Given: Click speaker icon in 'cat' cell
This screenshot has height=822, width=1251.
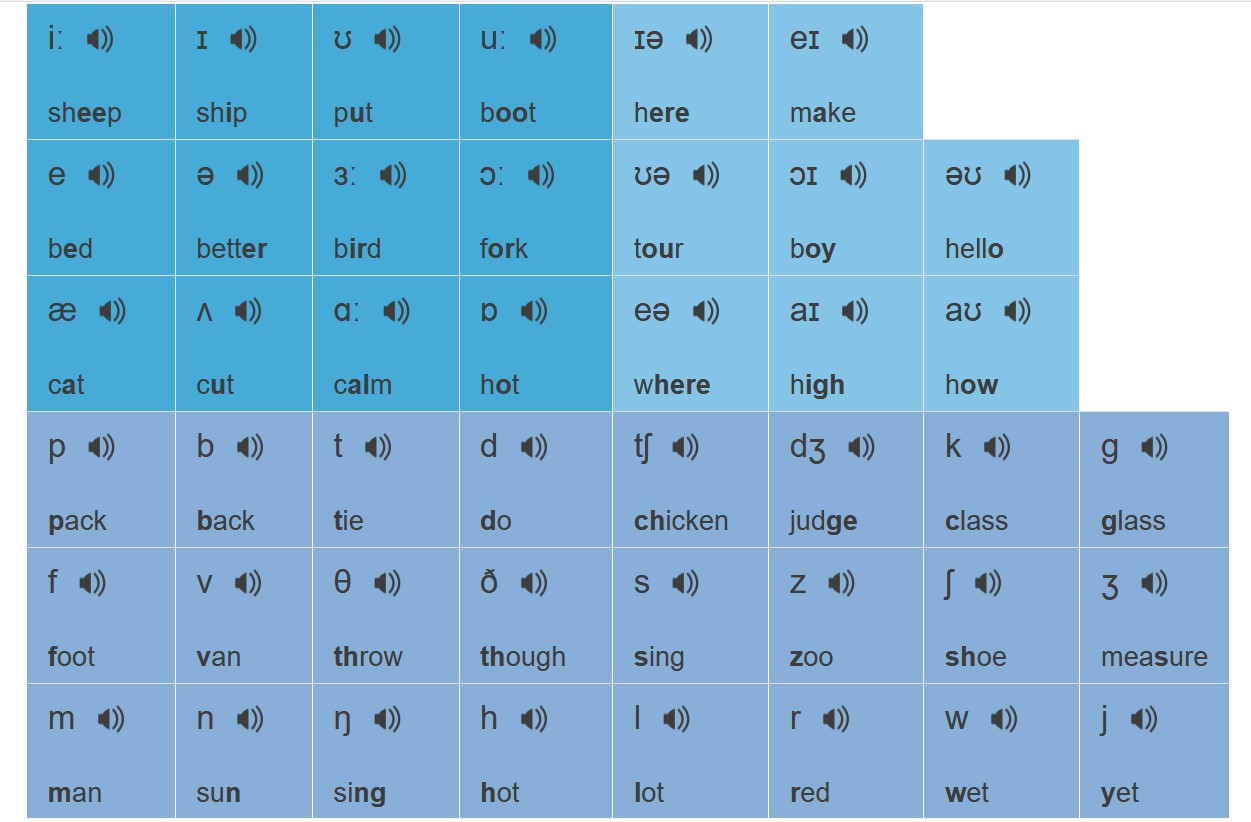Looking at the screenshot, I should [x=112, y=311].
